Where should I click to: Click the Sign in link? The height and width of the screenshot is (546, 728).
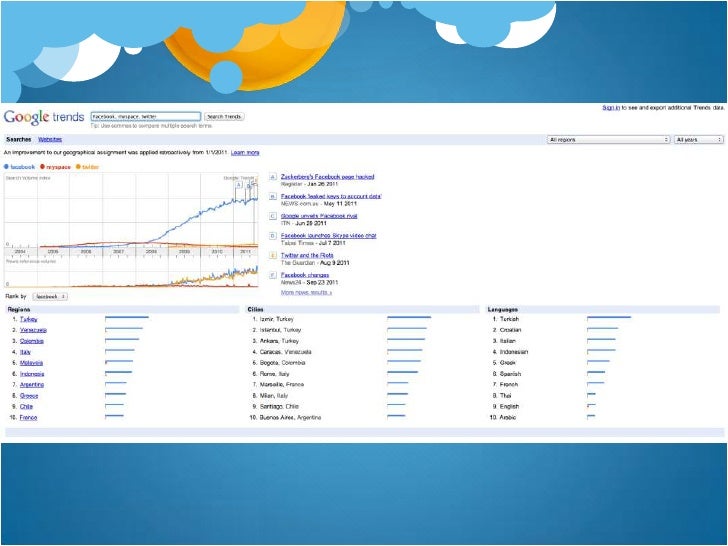(x=611, y=108)
